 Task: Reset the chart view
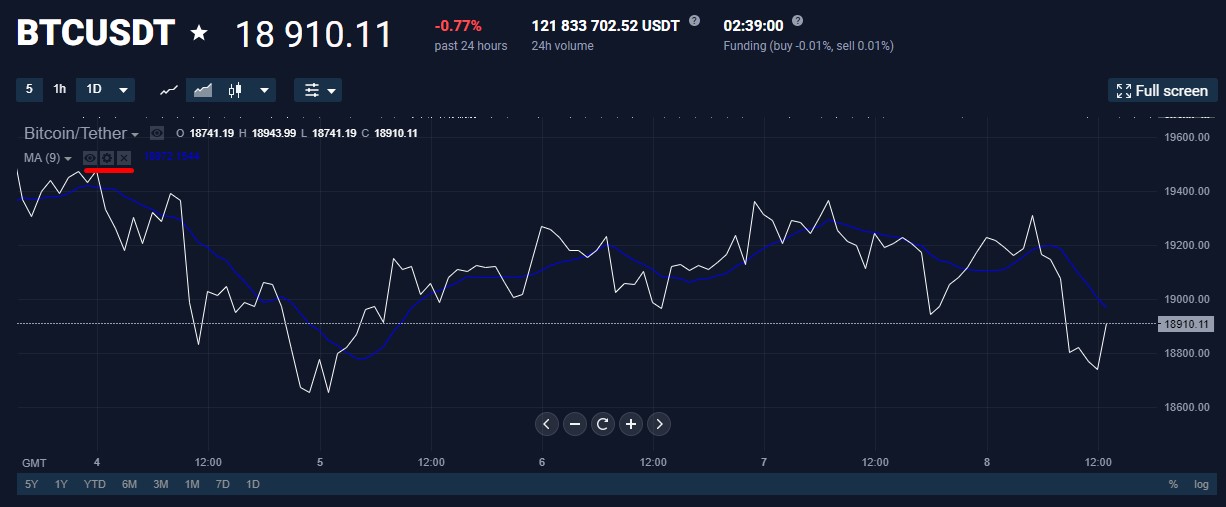[x=603, y=424]
